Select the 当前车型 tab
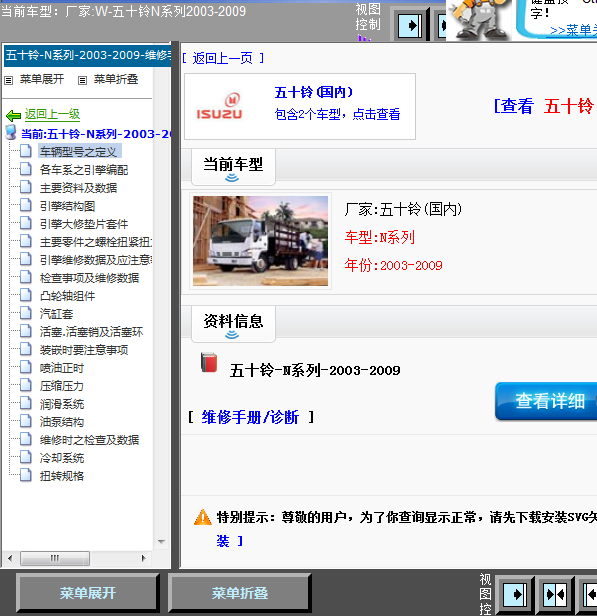This screenshot has height=616, width=597. point(233,167)
